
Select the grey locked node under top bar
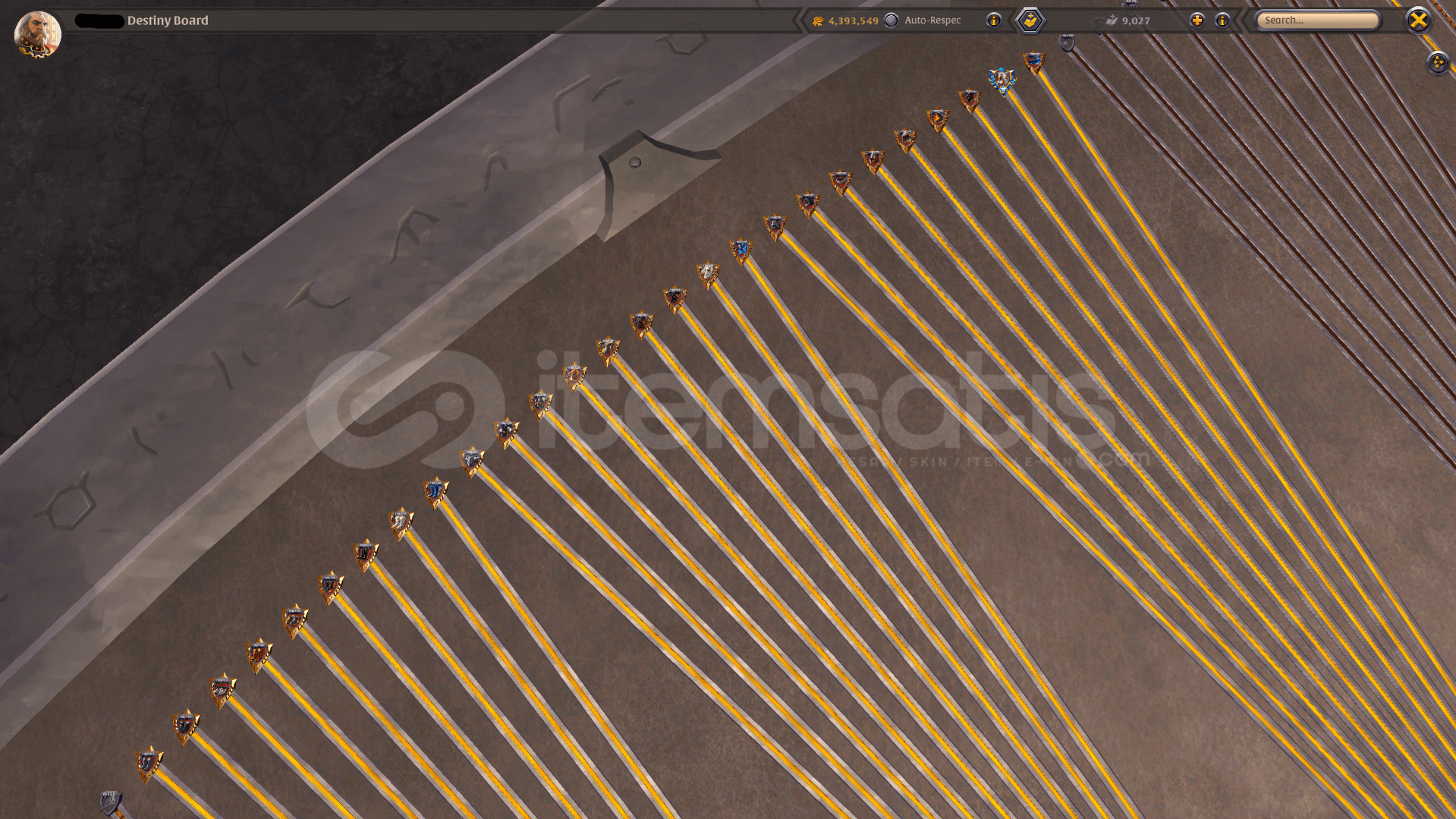tap(1068, 43)
